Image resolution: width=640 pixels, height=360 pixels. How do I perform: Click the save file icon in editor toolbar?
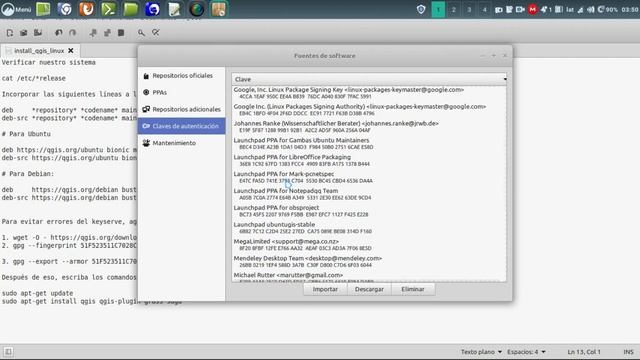38,33
